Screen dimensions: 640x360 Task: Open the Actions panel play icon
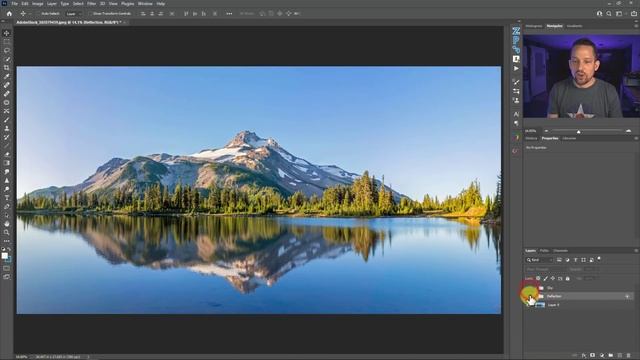click(x=516, y=69)
